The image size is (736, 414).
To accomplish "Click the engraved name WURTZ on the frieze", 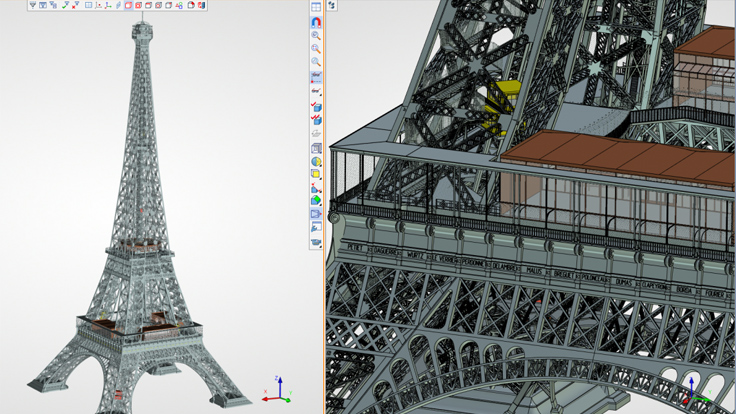I will pyautogui.click(x=415, y=256).
